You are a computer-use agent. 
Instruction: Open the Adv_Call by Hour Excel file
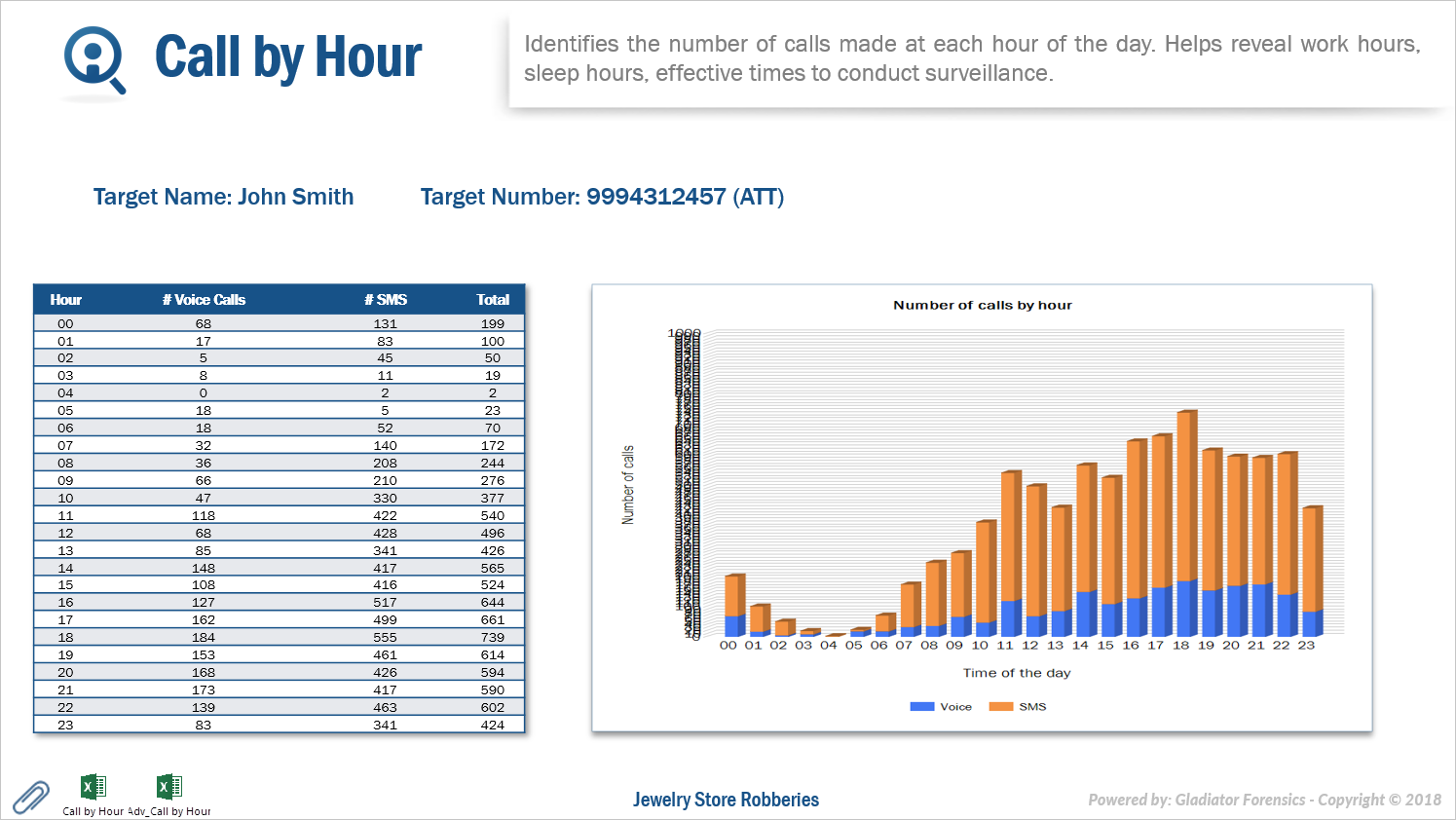tap(168, 787)
